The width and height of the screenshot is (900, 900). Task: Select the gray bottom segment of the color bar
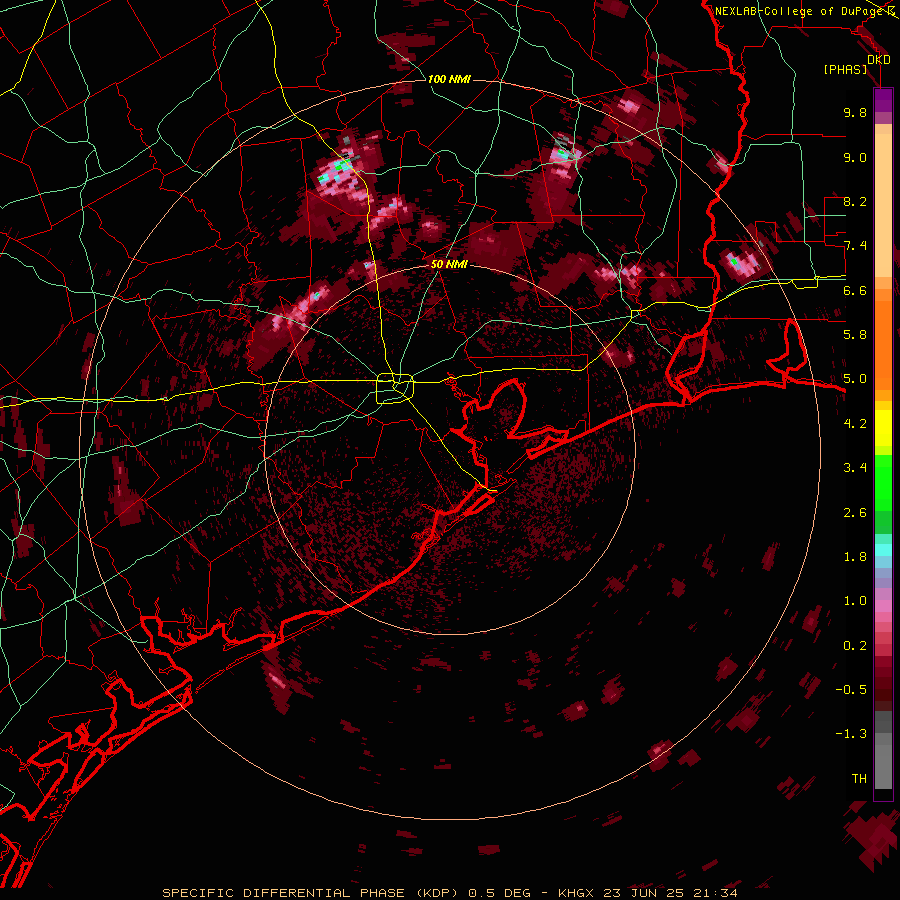tap(883, 749)
